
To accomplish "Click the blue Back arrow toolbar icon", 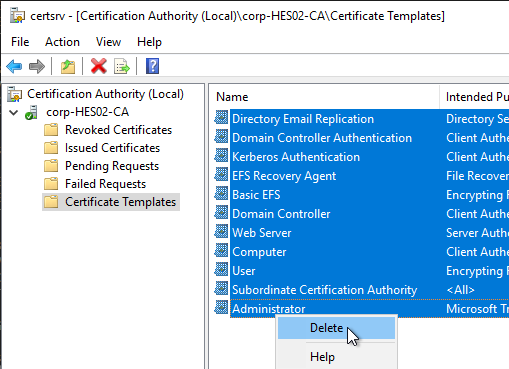I will [x=14, y=66].
